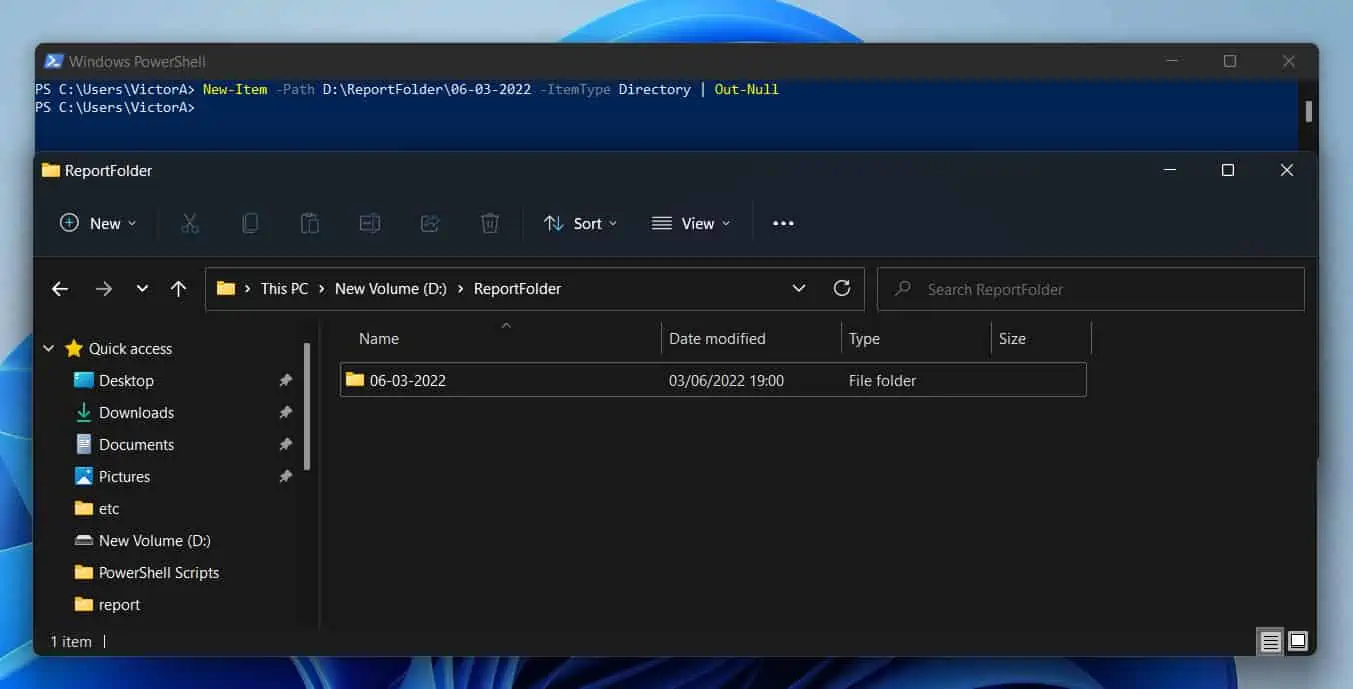The image size is (1353, 689).
Task: Click the chevron after This PC
Action: click(322, 288)
